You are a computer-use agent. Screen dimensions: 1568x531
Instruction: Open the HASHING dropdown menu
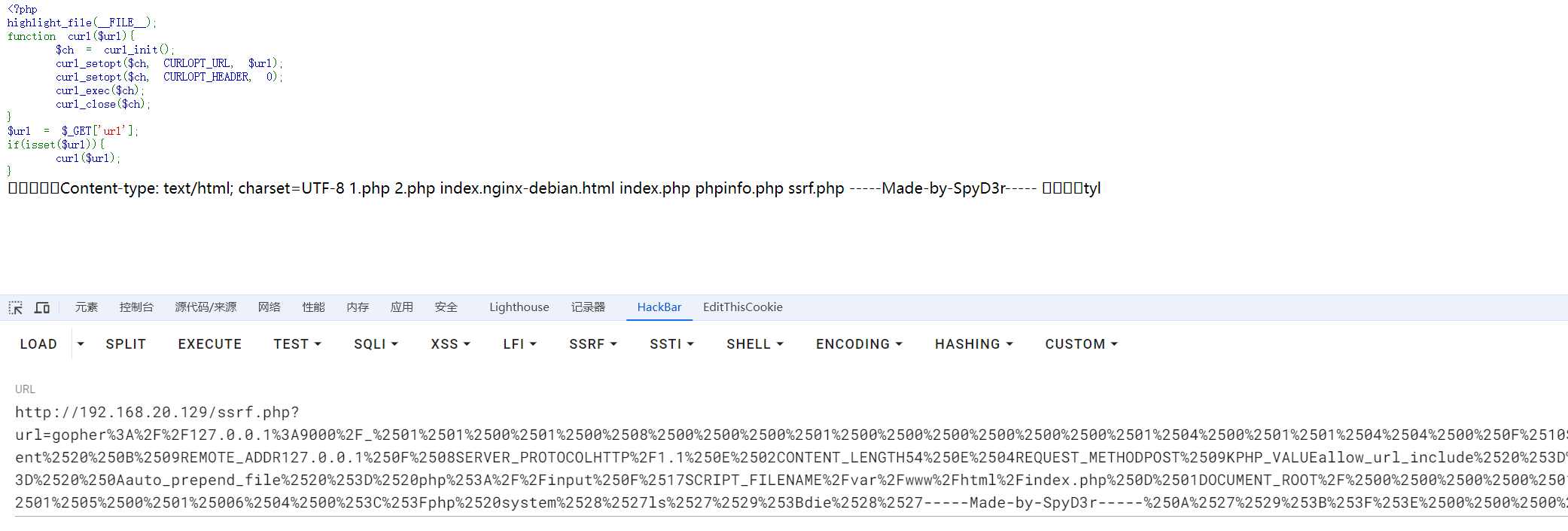tap(973, 344)
